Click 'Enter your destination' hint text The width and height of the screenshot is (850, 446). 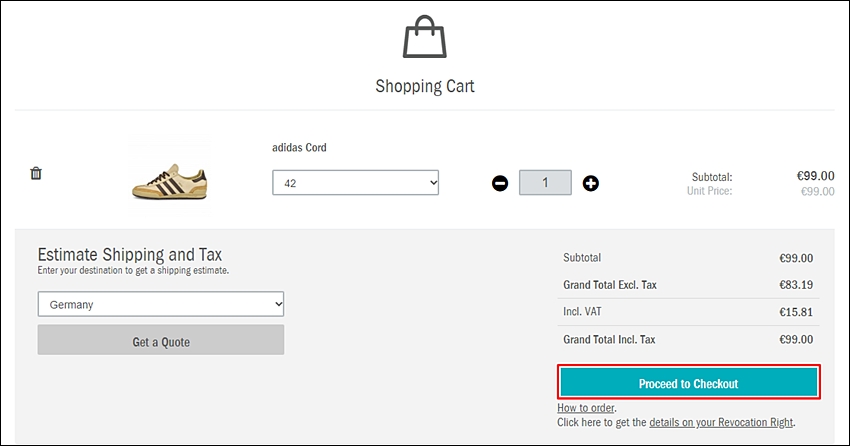tap(133, 270)
